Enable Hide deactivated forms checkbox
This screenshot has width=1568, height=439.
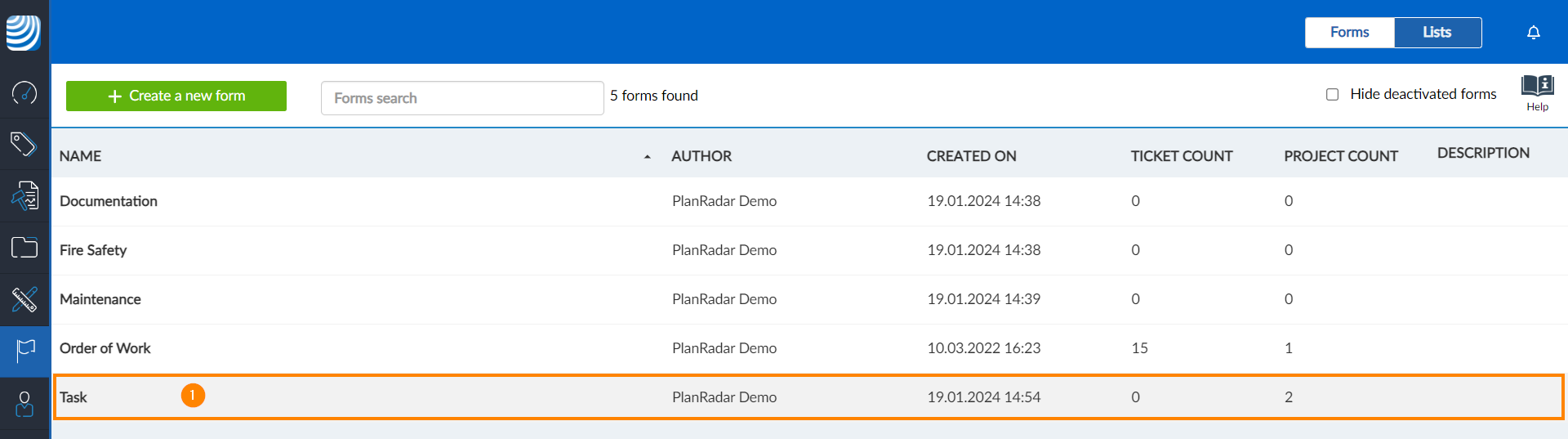1332,95
